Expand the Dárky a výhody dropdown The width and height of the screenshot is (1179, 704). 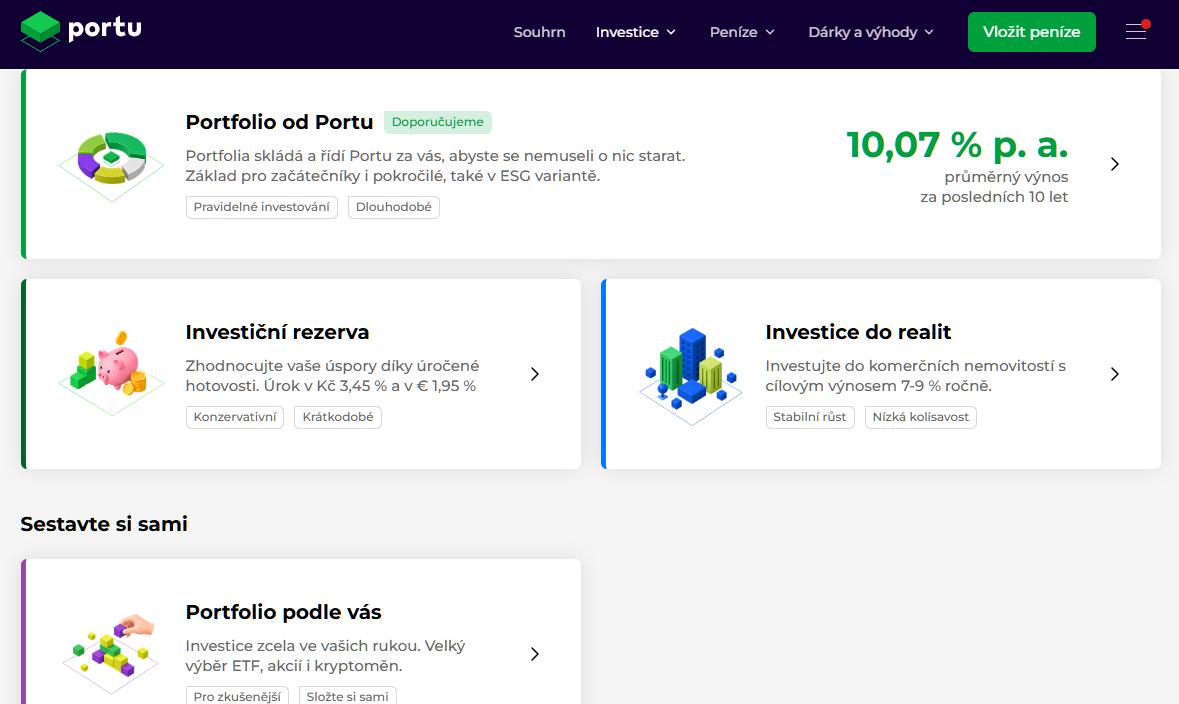[871, 32]
